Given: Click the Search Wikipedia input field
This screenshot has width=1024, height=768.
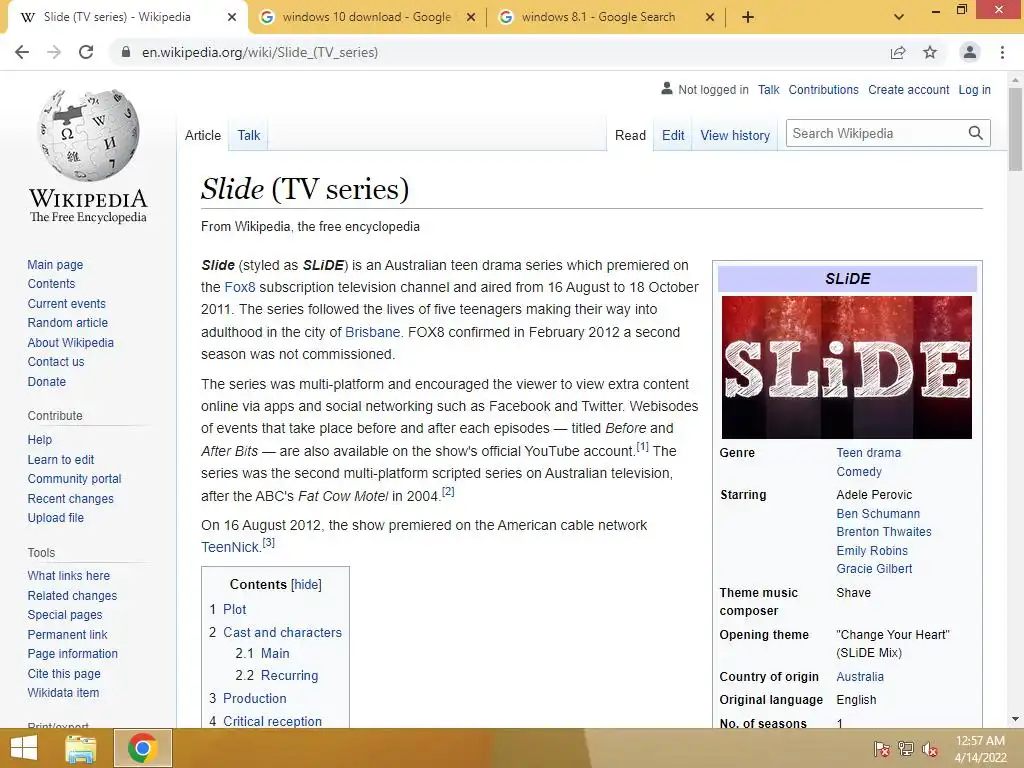Looking at the screenshot, I should tap(876, 133).
